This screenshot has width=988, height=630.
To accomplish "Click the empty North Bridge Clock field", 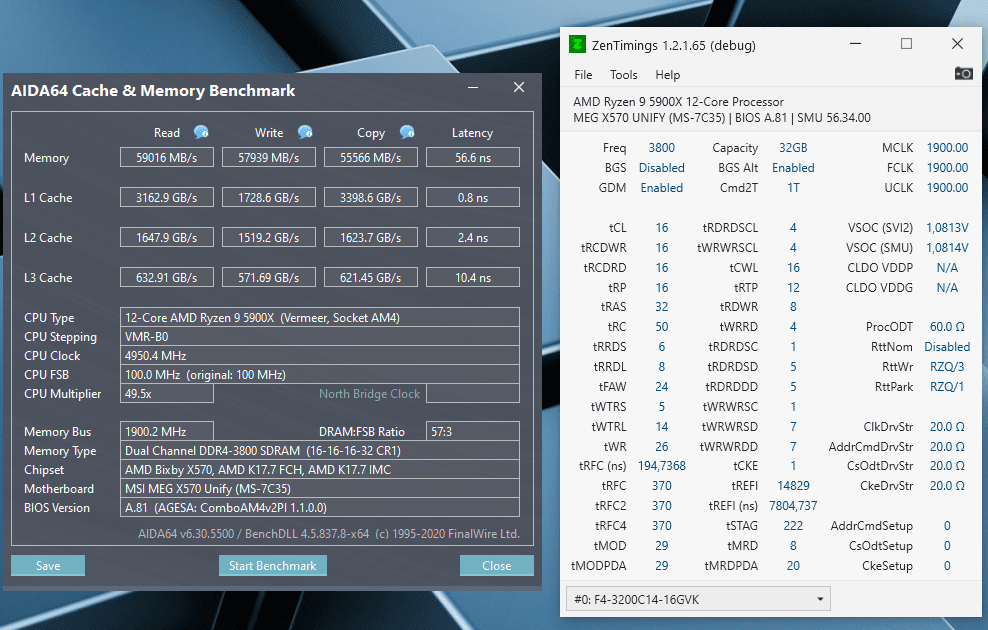I will (x=473, y=393).
